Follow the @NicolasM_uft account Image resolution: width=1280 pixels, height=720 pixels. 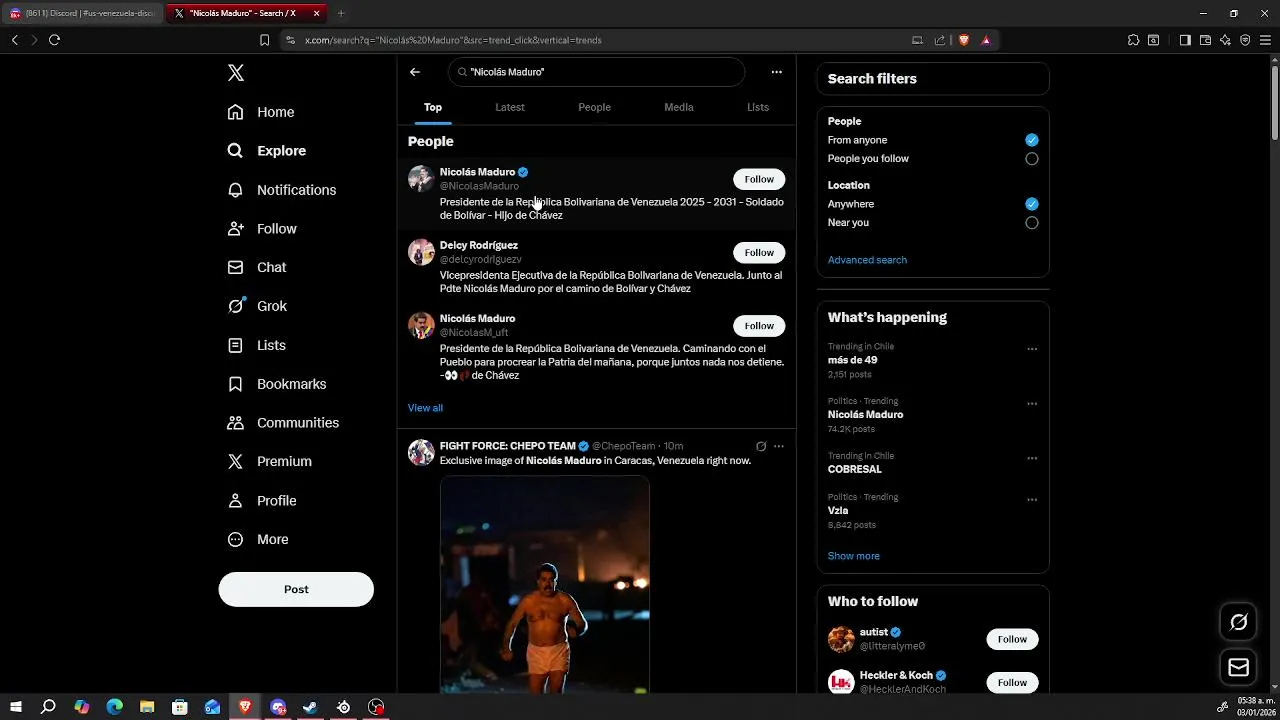coord(759,326)
